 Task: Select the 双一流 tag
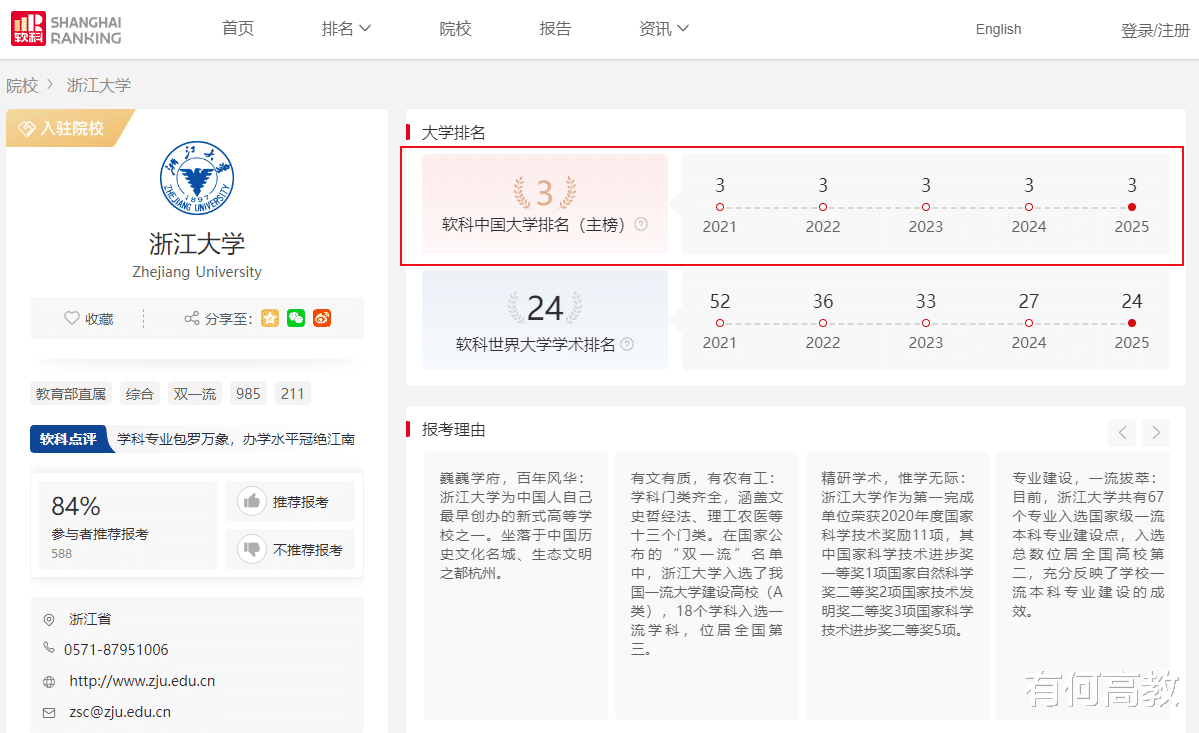[x=195, y=394]
